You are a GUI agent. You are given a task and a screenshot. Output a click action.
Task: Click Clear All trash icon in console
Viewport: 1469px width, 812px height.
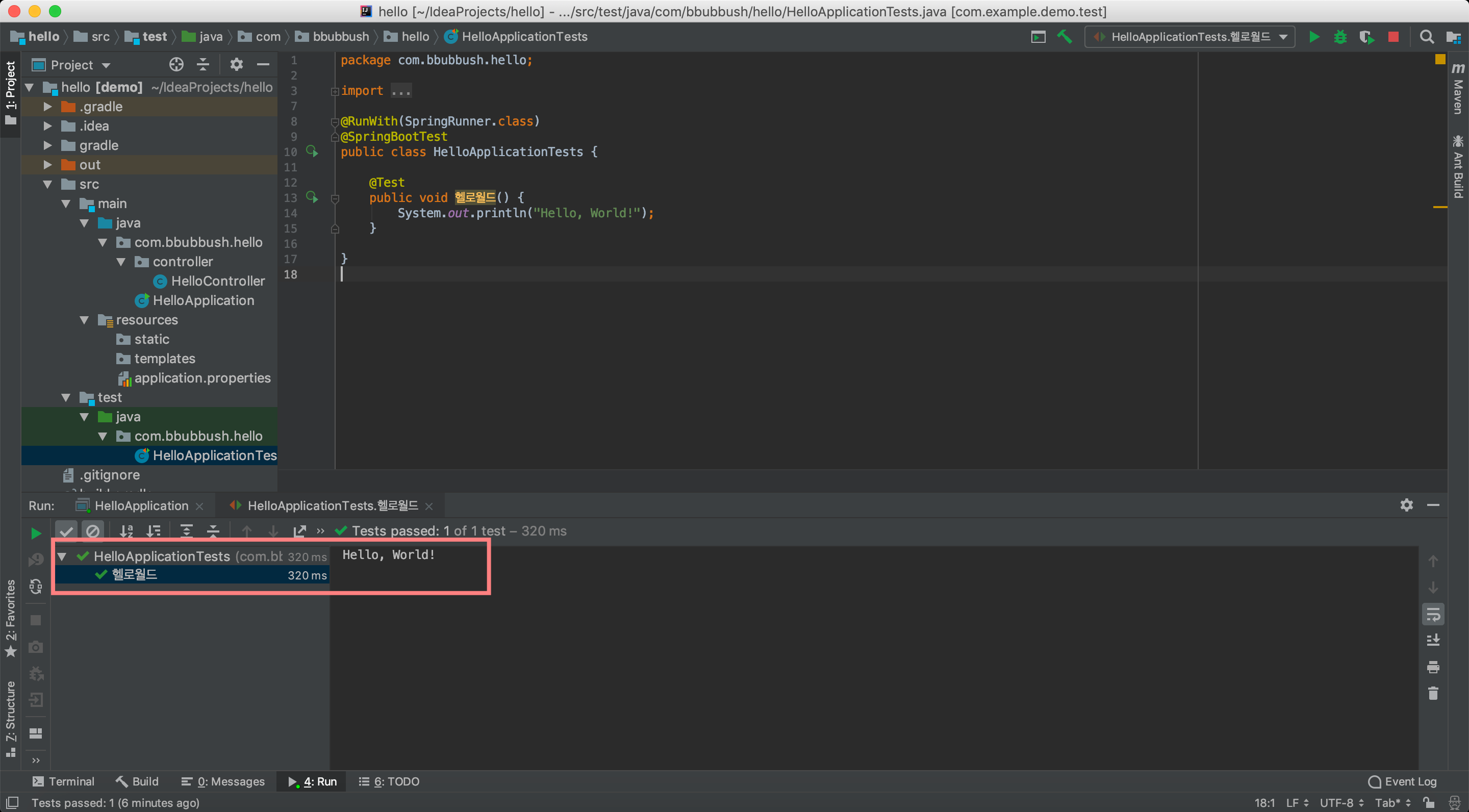click(x=1432, y=693)
